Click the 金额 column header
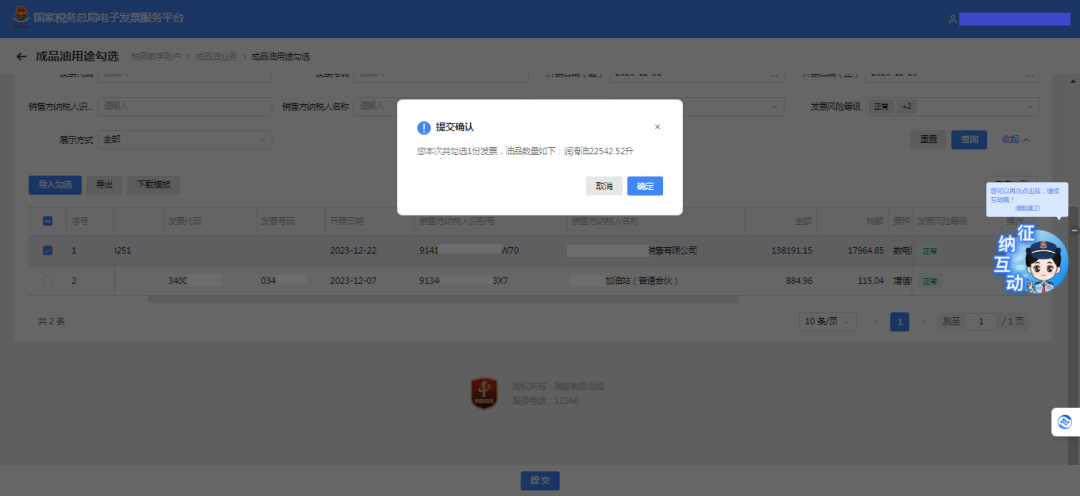 pos(804,221)
